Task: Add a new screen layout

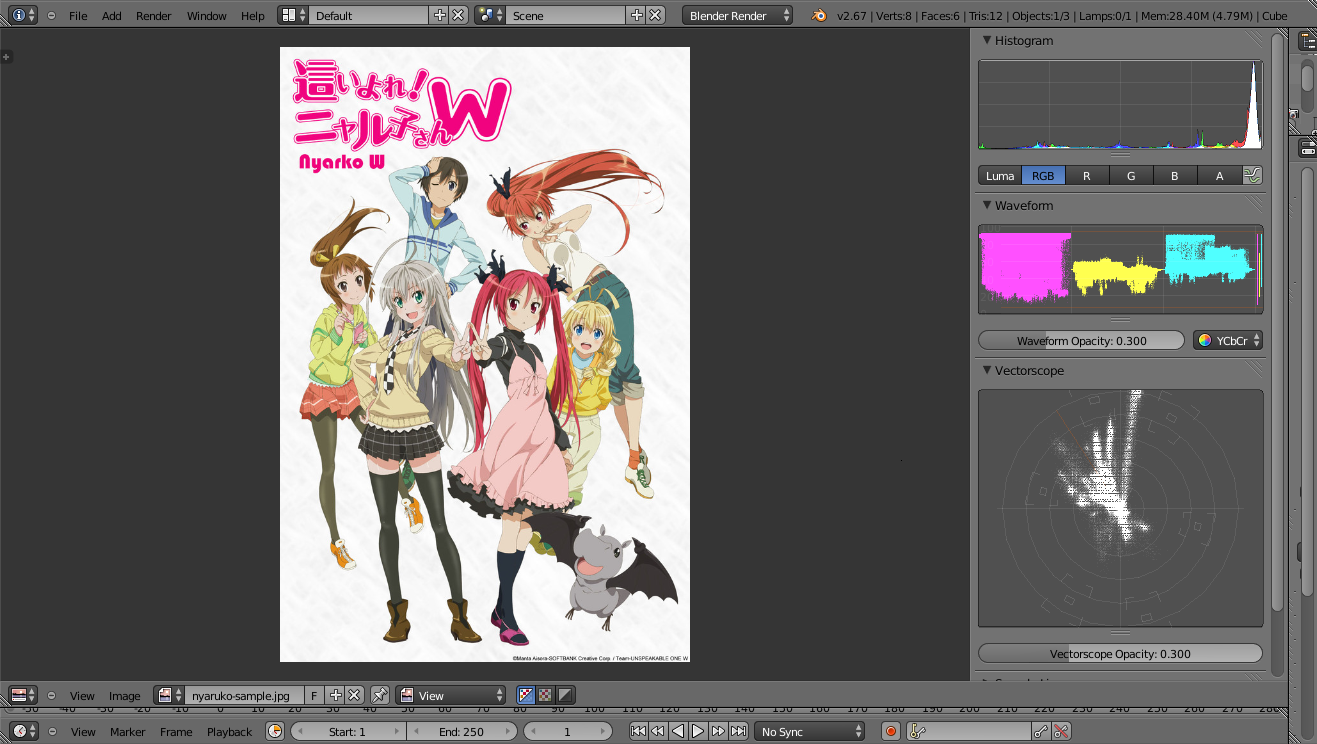Action: pos(439,15)
